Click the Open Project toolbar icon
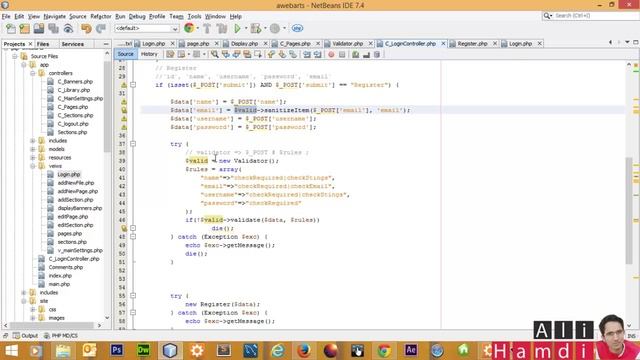The image size is (640, 360). coord(39,29)
